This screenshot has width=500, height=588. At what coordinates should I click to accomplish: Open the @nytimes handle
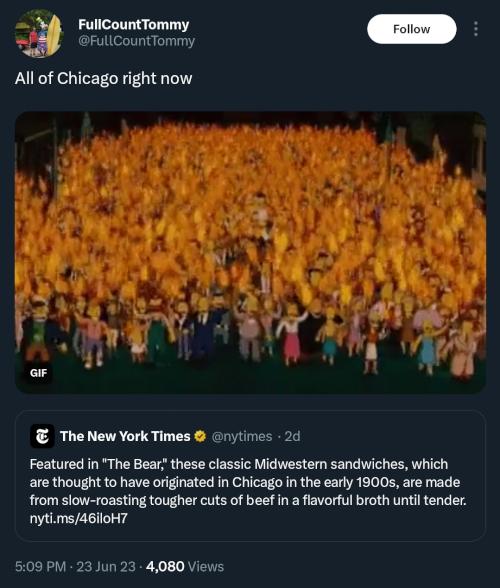click(x=242, y=436)
